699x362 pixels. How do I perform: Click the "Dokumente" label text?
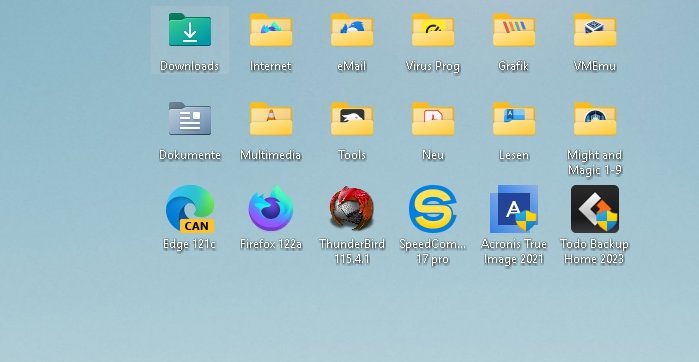pos(190,155)
